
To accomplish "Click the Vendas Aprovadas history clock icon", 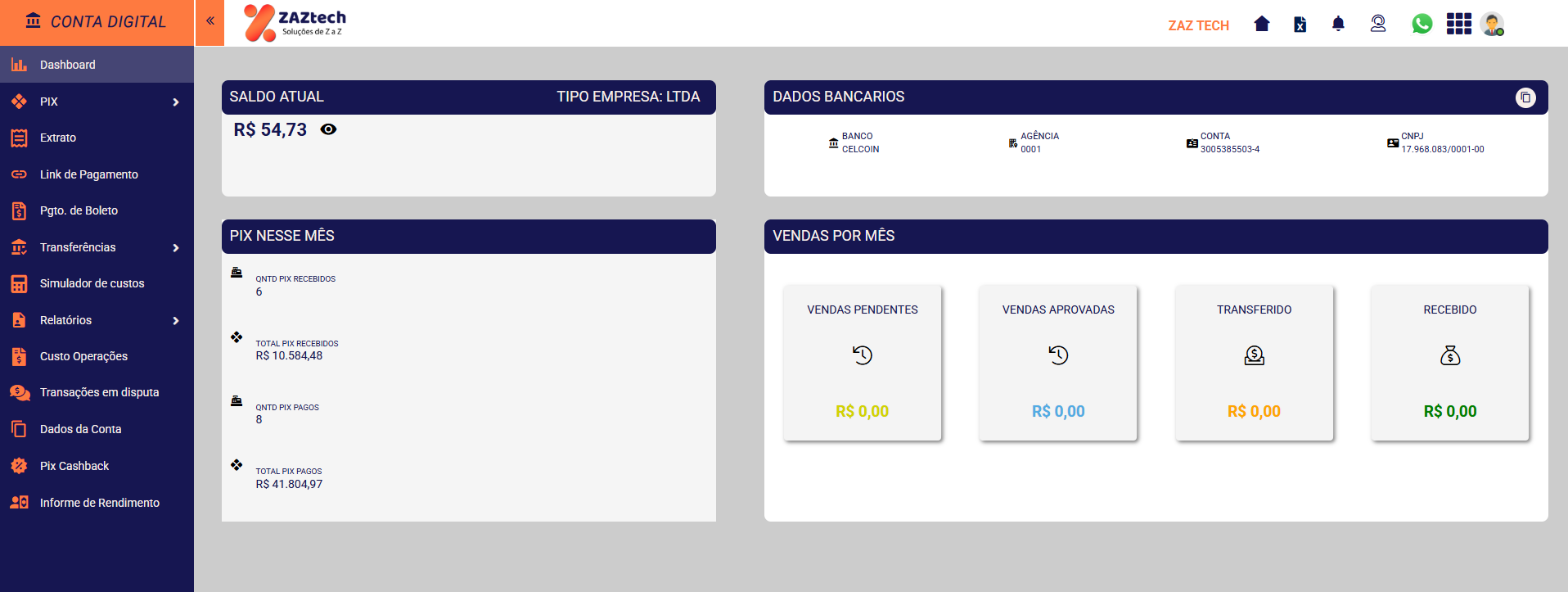I will pos(1058,355).
